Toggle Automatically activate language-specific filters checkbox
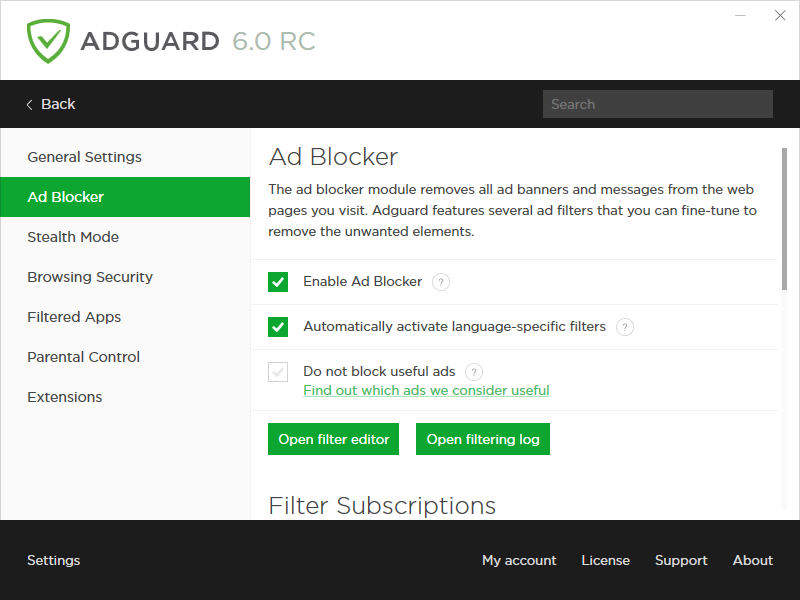Viewport: 800px width, 600px height. tap(278, 327)
